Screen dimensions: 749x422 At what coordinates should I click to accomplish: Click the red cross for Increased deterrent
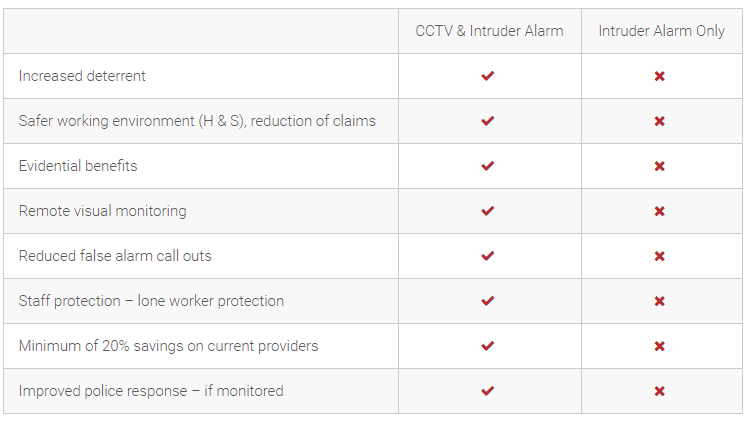pos(660,76)
